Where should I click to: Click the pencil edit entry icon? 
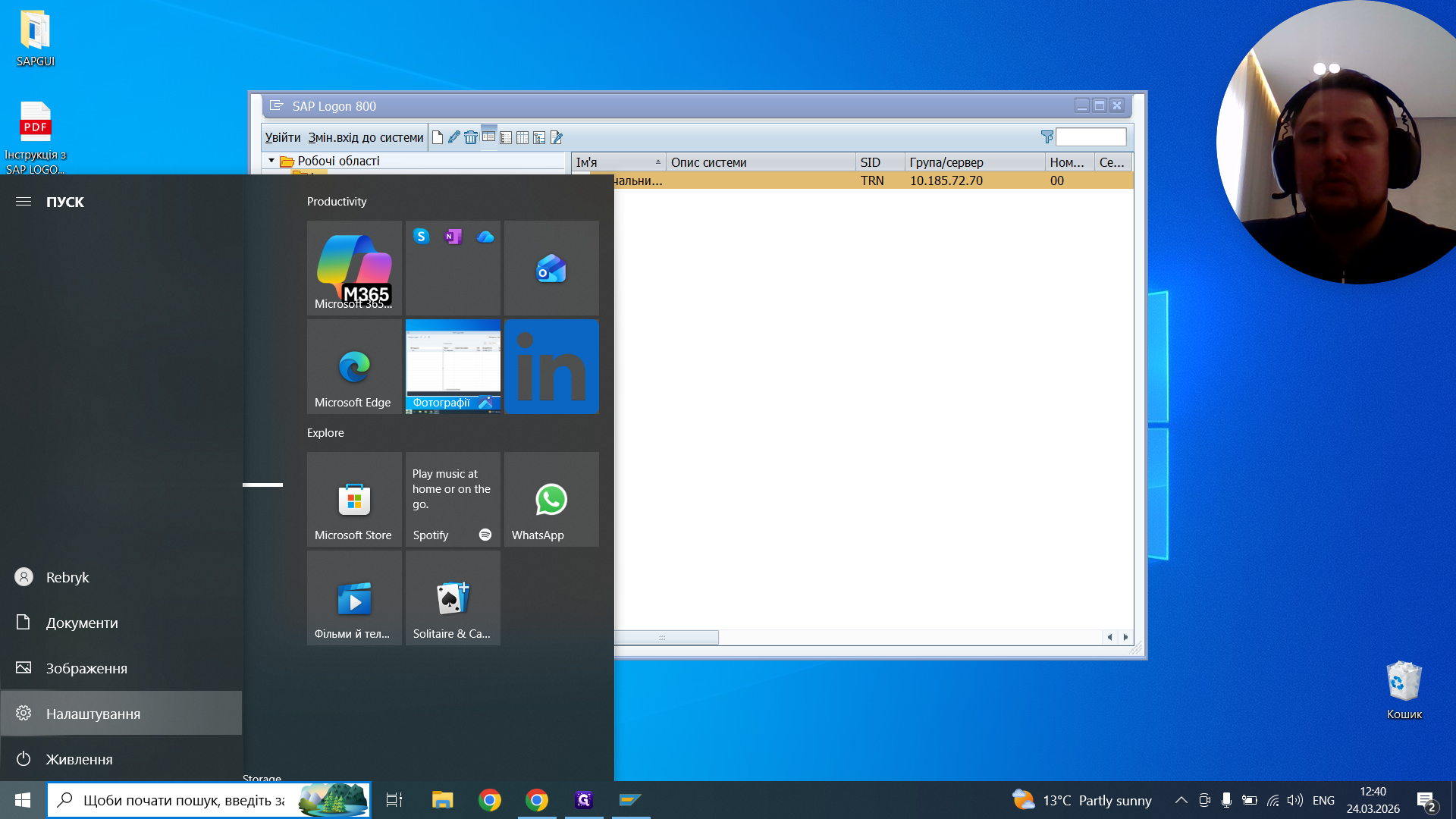454,137
